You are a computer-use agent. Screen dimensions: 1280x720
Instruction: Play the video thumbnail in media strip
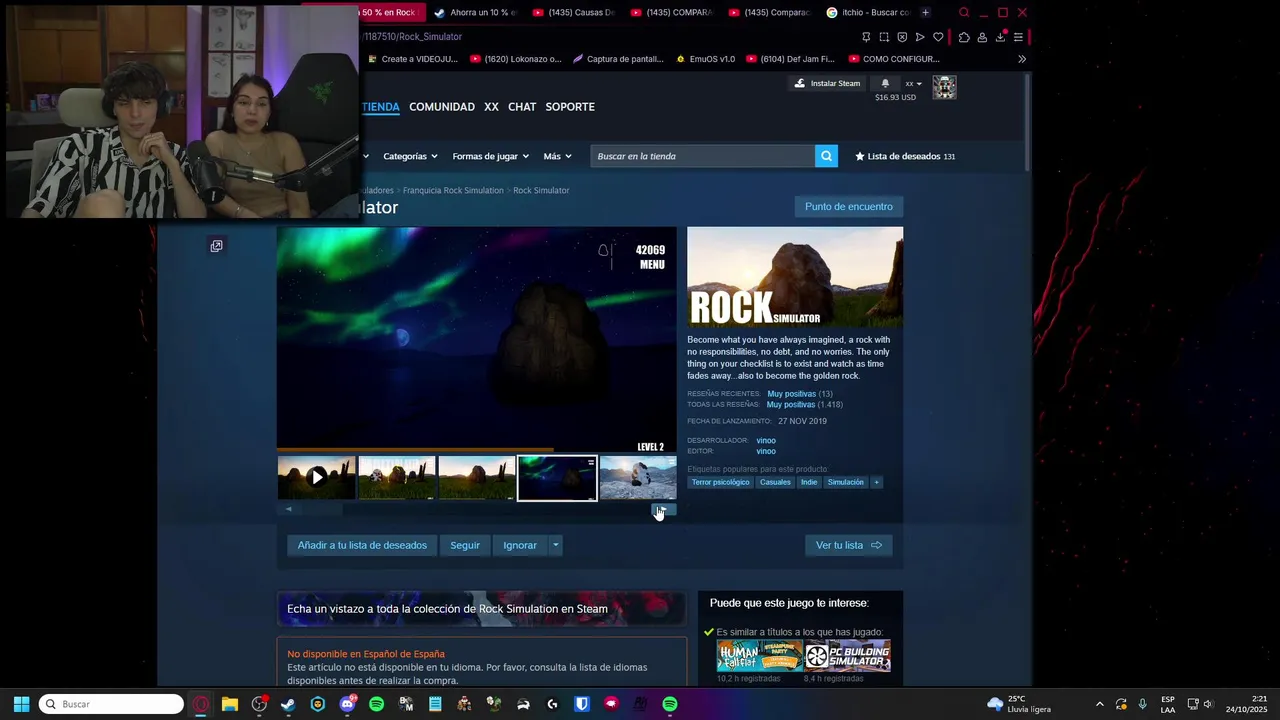coord(316,478)
